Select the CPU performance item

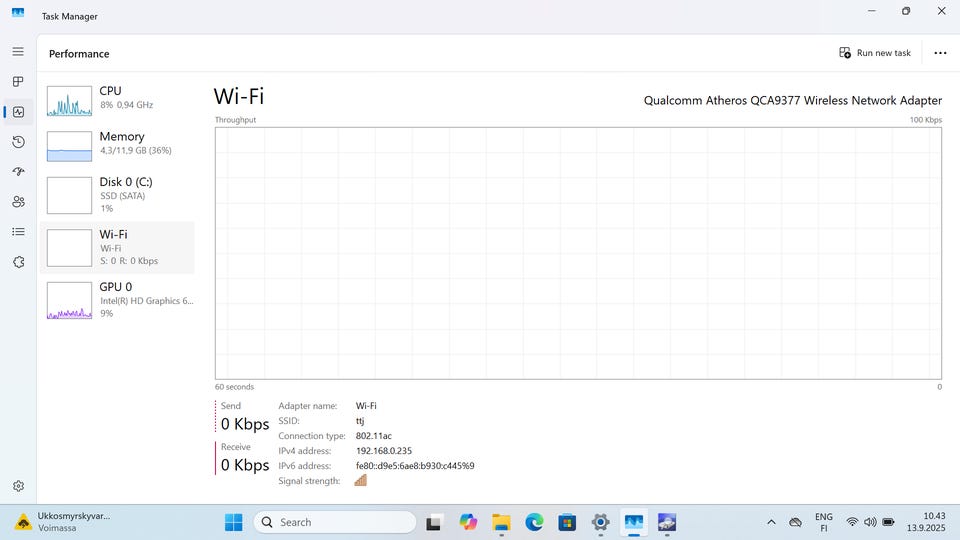click(118, 100)
